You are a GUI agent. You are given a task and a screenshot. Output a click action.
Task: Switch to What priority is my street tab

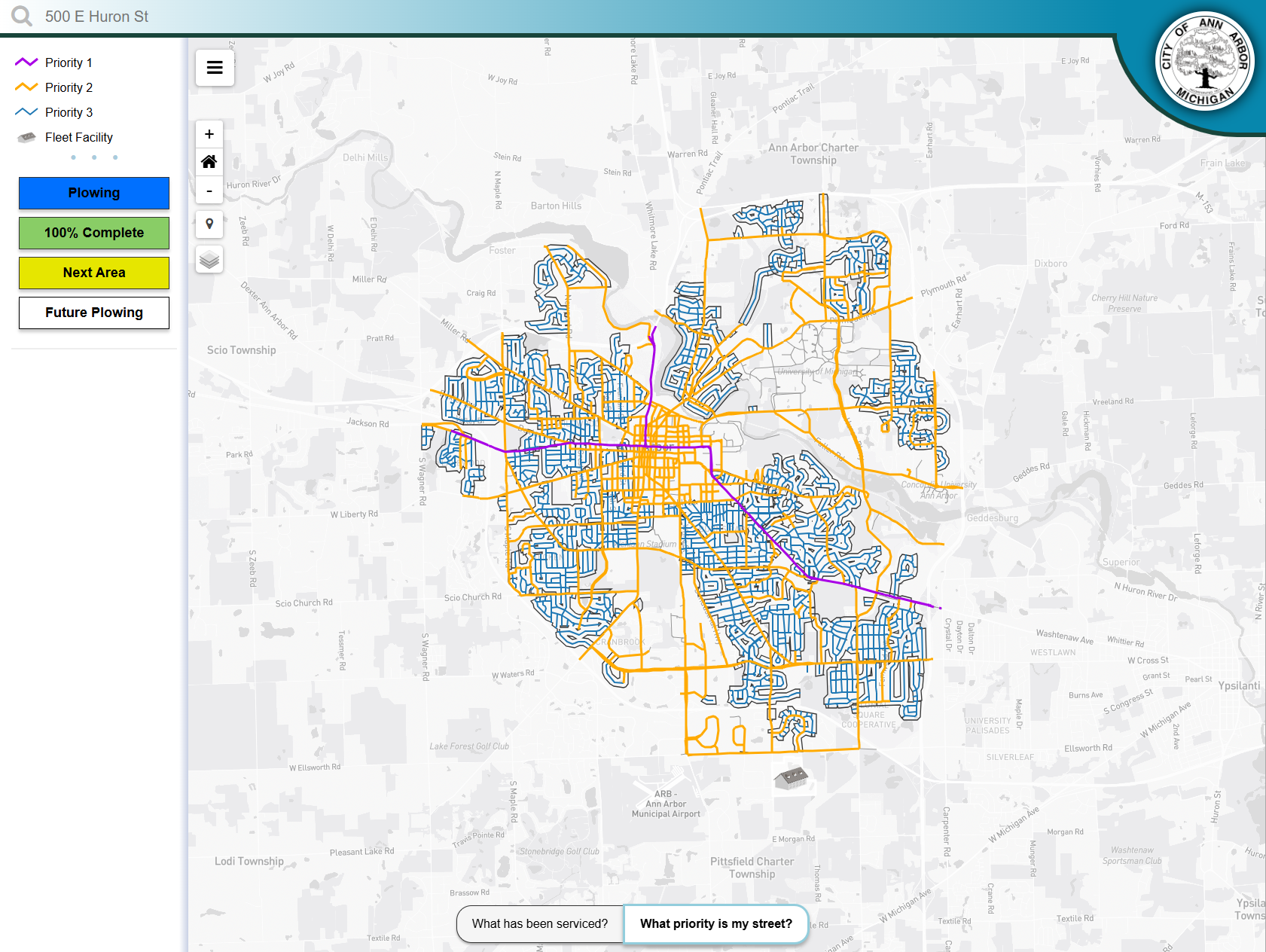click(x=716, y=923)
